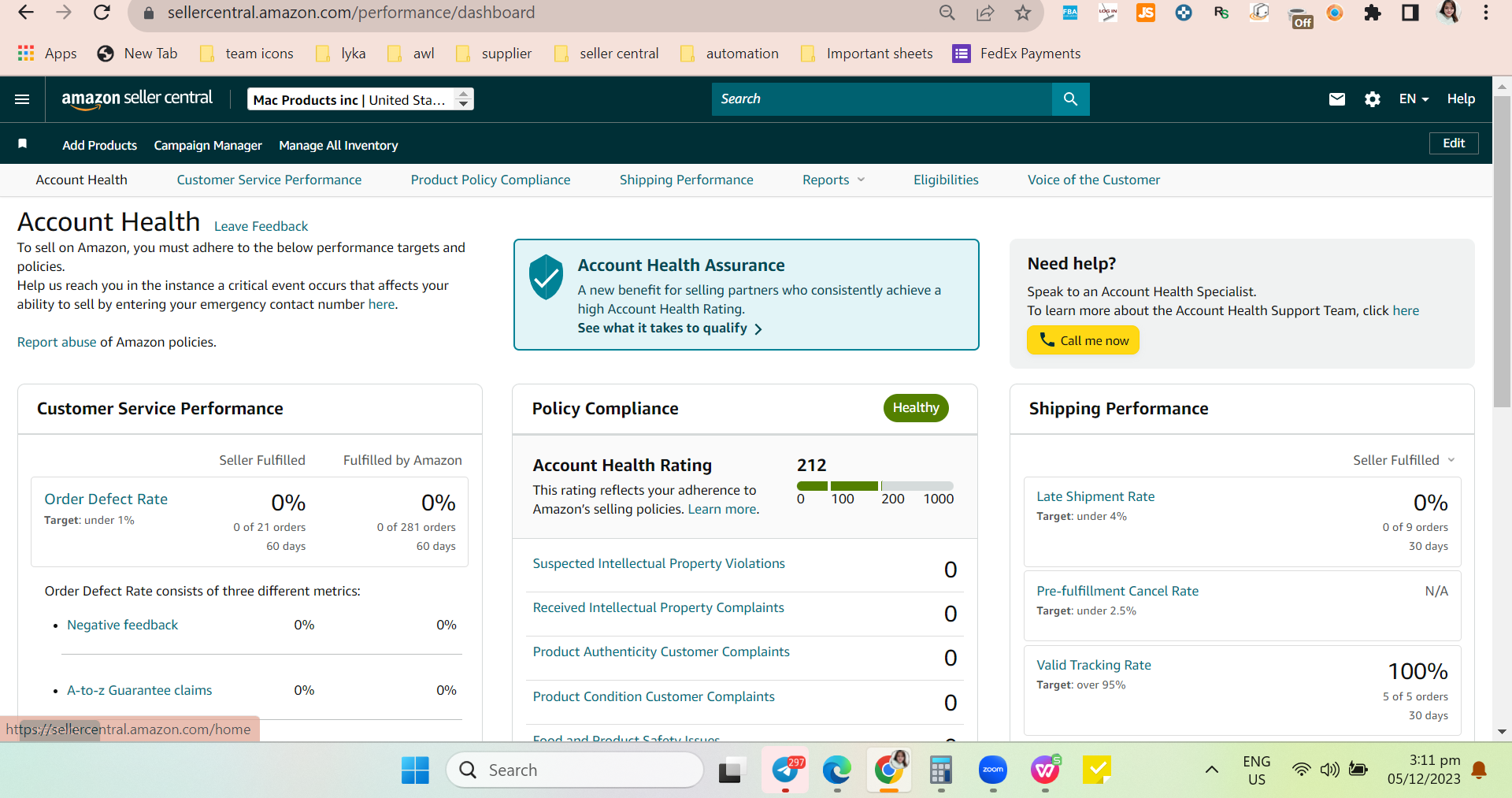Select the Account Health tab
1512x798 pixels.
(81, 180)
